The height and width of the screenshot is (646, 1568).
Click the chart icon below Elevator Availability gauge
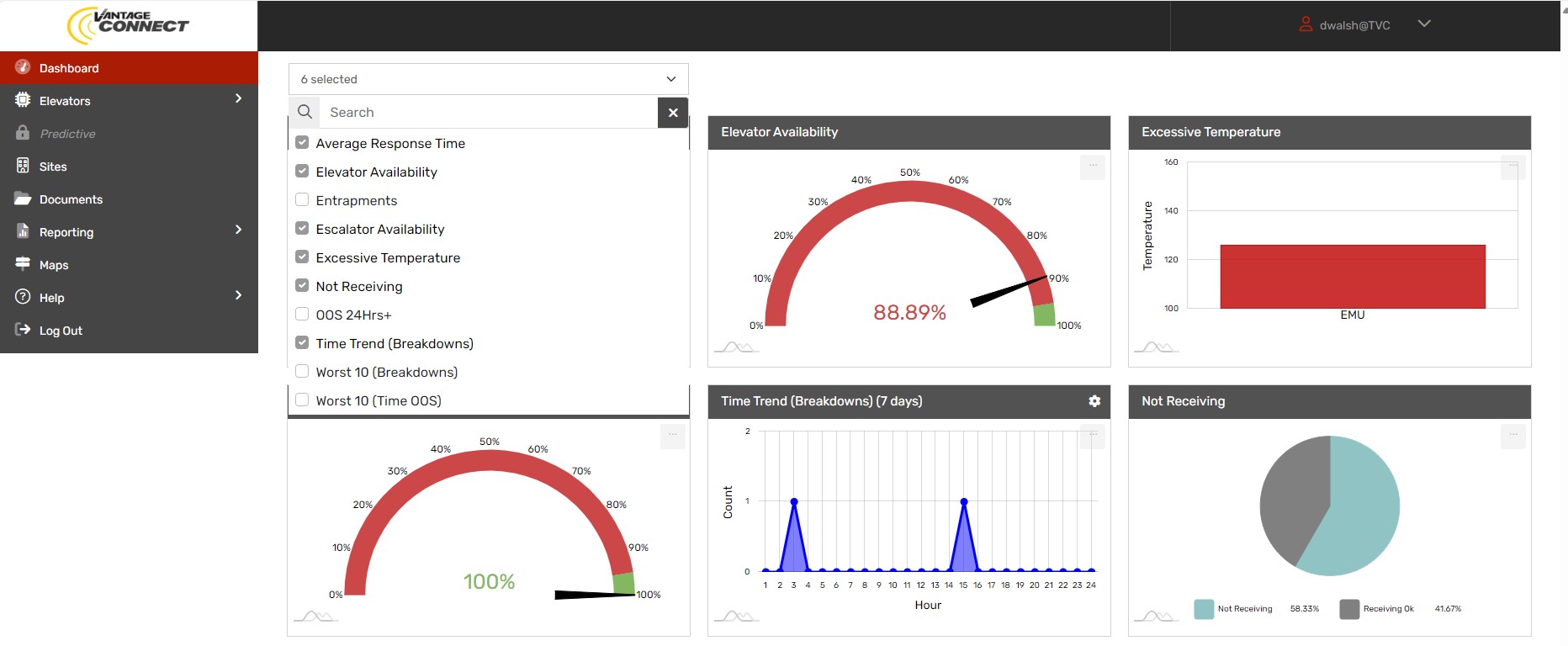[736, 347]
